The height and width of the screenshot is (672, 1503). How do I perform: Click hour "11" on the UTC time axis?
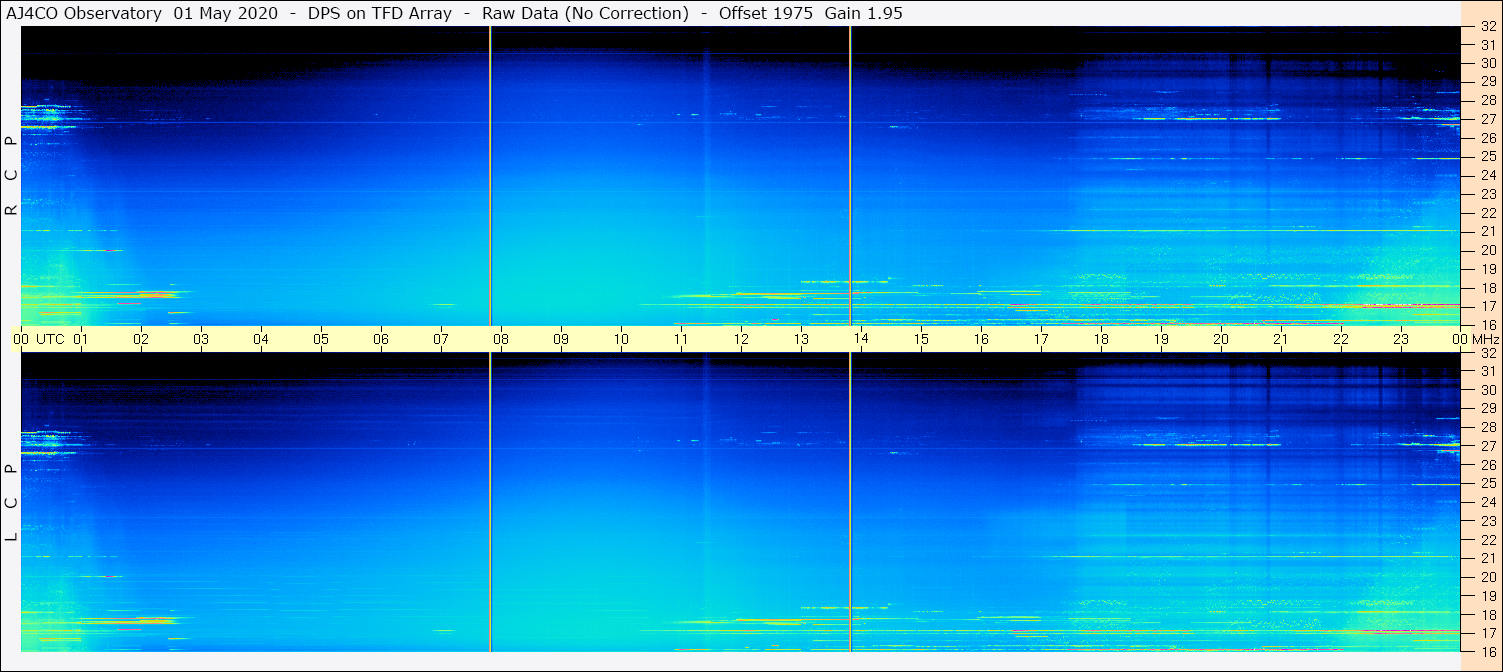681,339
